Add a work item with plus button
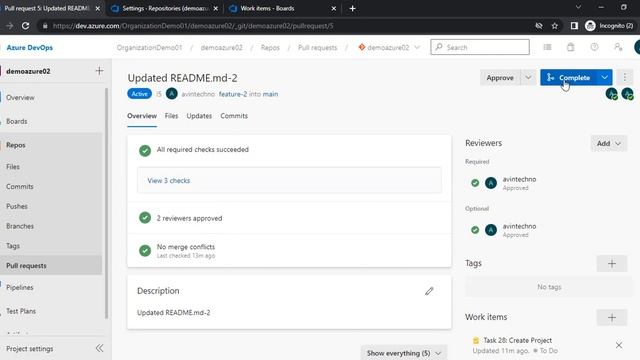This screenshot has height=360, width=640. (x=611, y=318)
